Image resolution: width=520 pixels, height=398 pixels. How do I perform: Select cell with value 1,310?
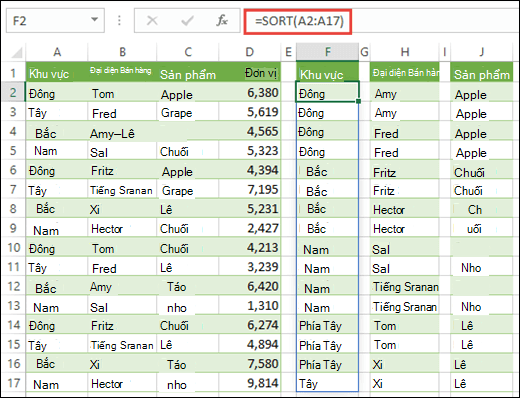249,305
